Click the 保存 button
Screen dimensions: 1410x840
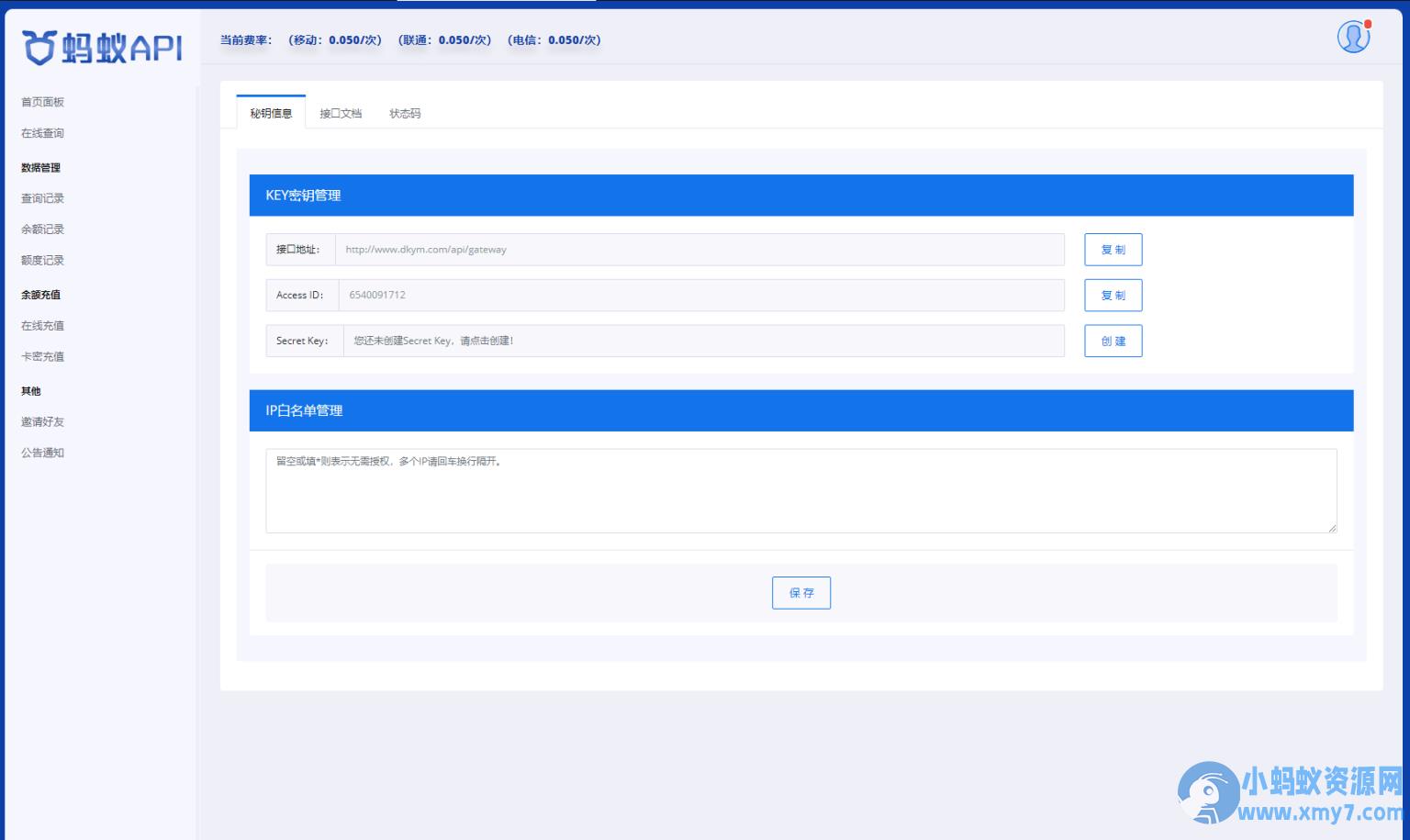[x=801, y=593]
